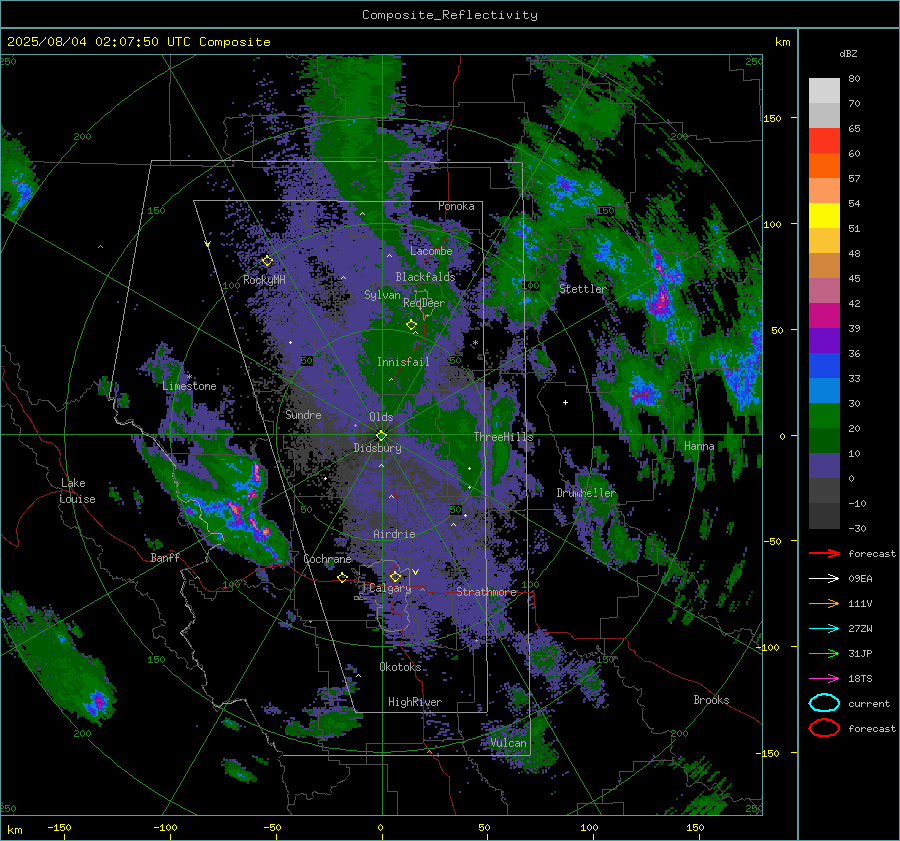Click the Okotoks label
The image size is (900, 841).
400,667
